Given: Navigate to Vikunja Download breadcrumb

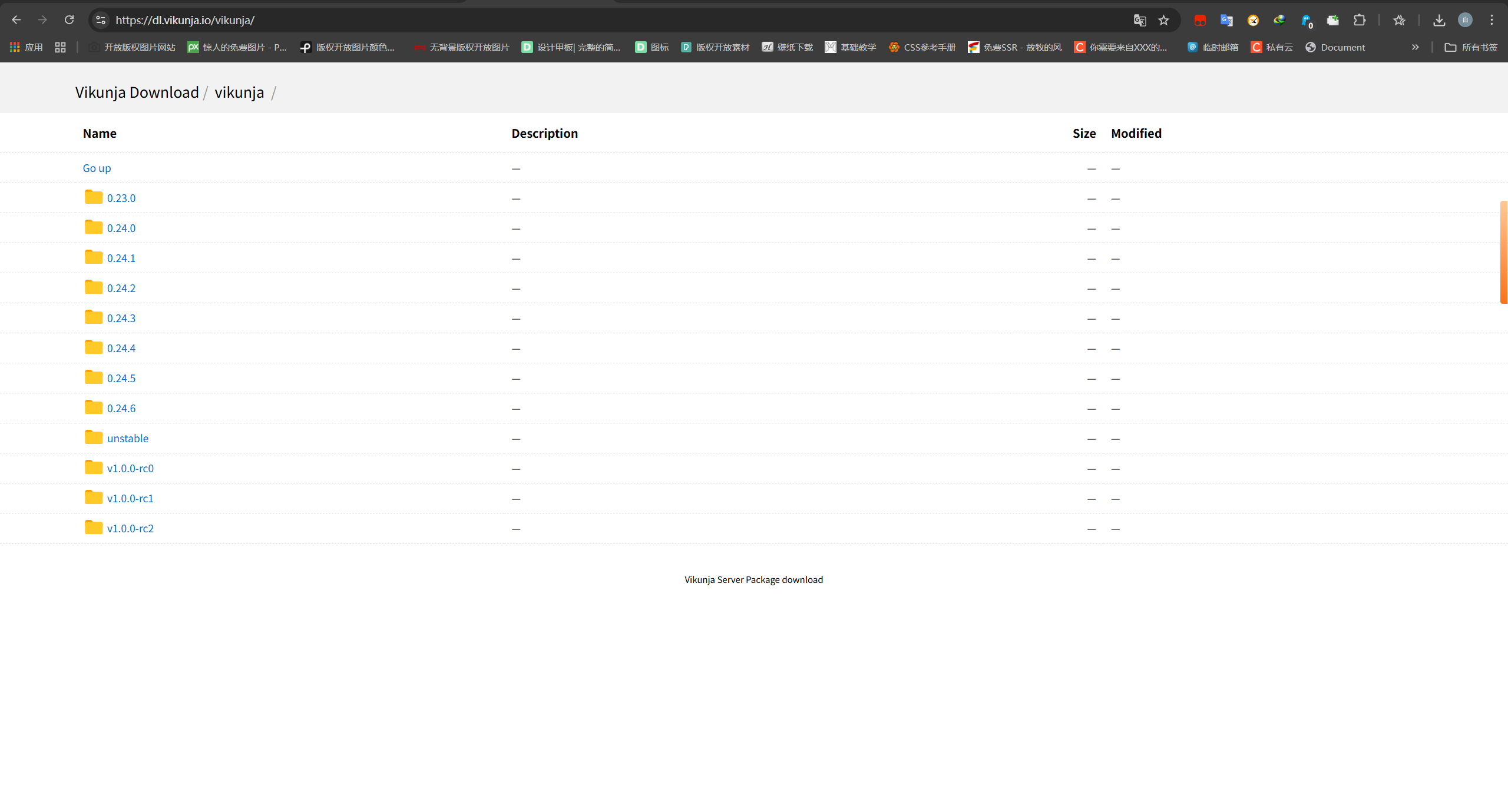Looking at the screenshot, I should [x=137, y=92].
